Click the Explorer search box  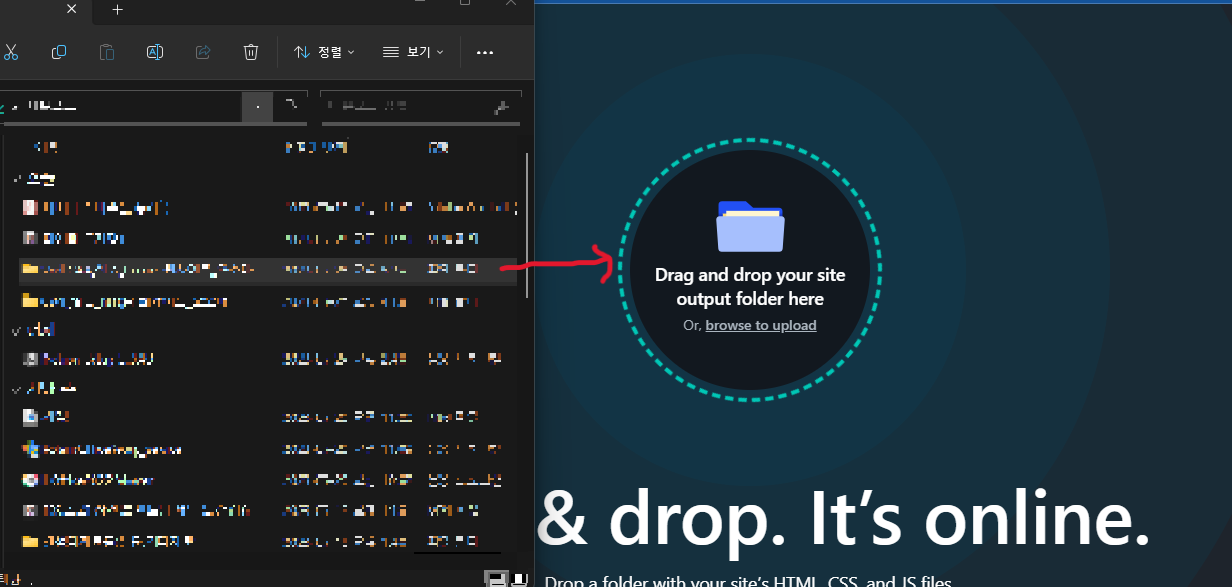(421, 106)
